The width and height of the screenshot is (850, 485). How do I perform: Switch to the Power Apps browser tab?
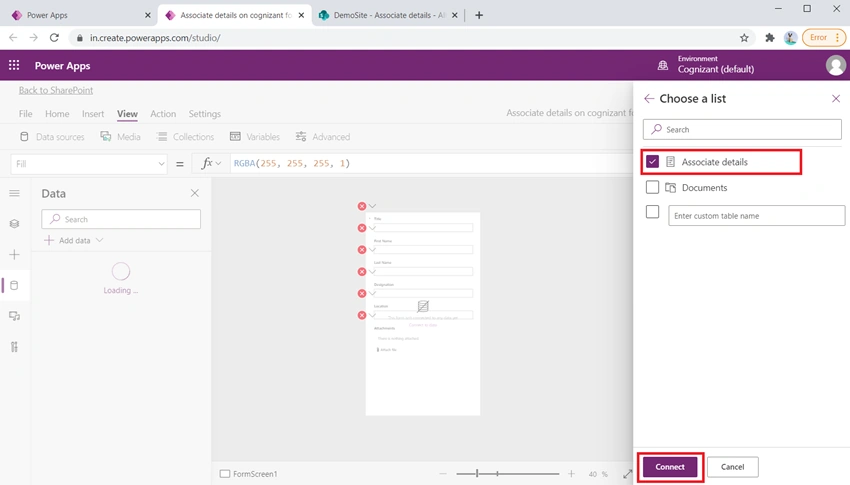79,15
